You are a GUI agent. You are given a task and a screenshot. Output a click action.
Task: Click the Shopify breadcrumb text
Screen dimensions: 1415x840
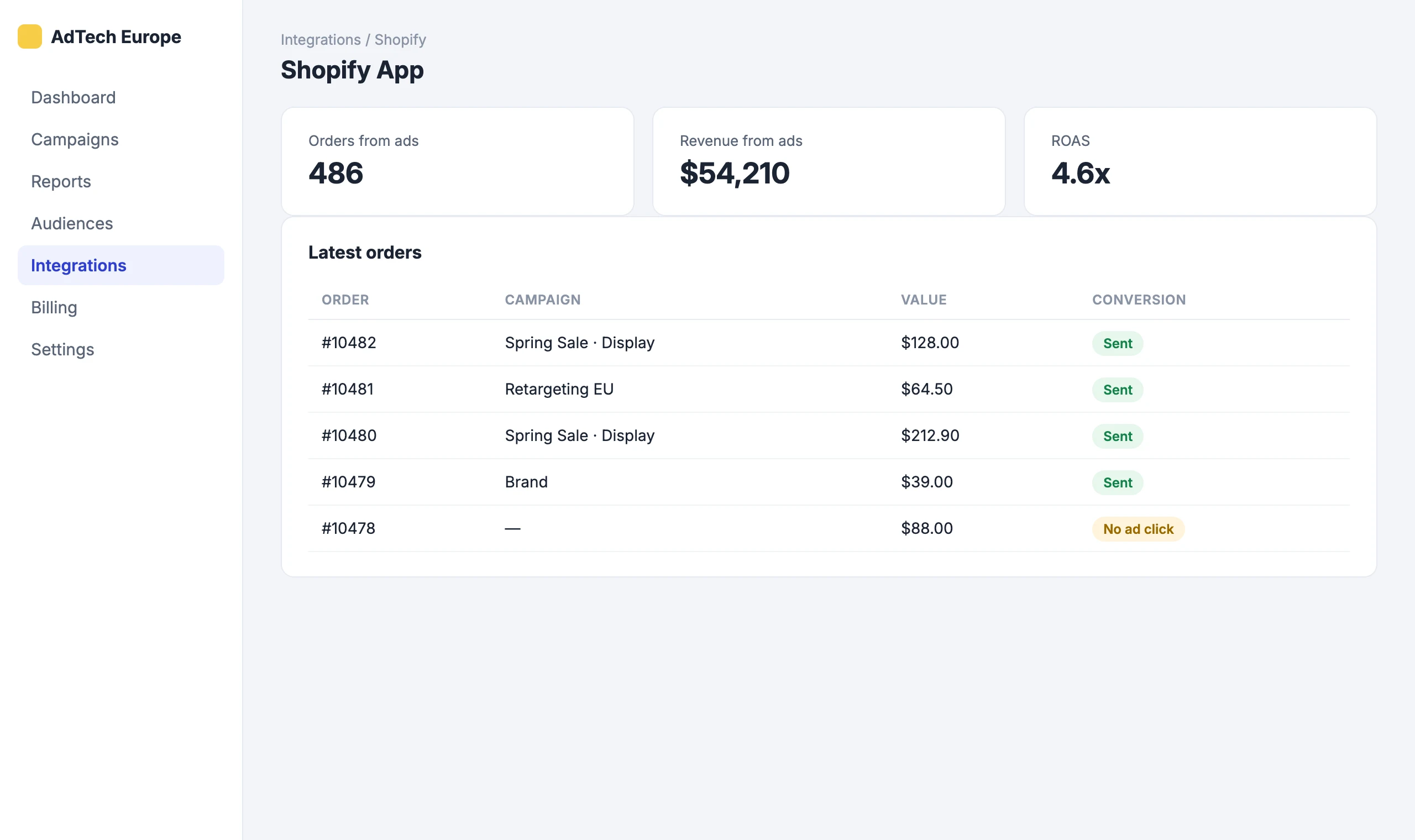(x=400, y=40)
